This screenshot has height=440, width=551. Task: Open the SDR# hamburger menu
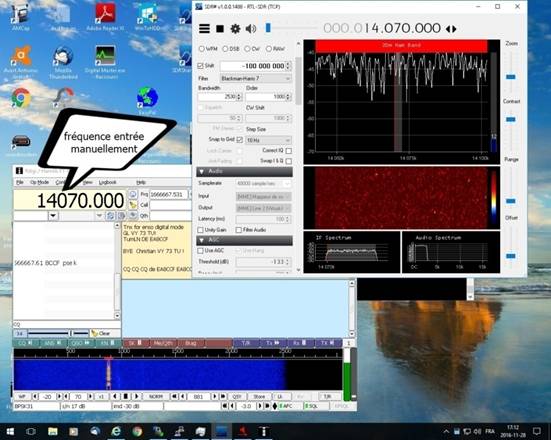pyautogui.click(x=205, y=28)
